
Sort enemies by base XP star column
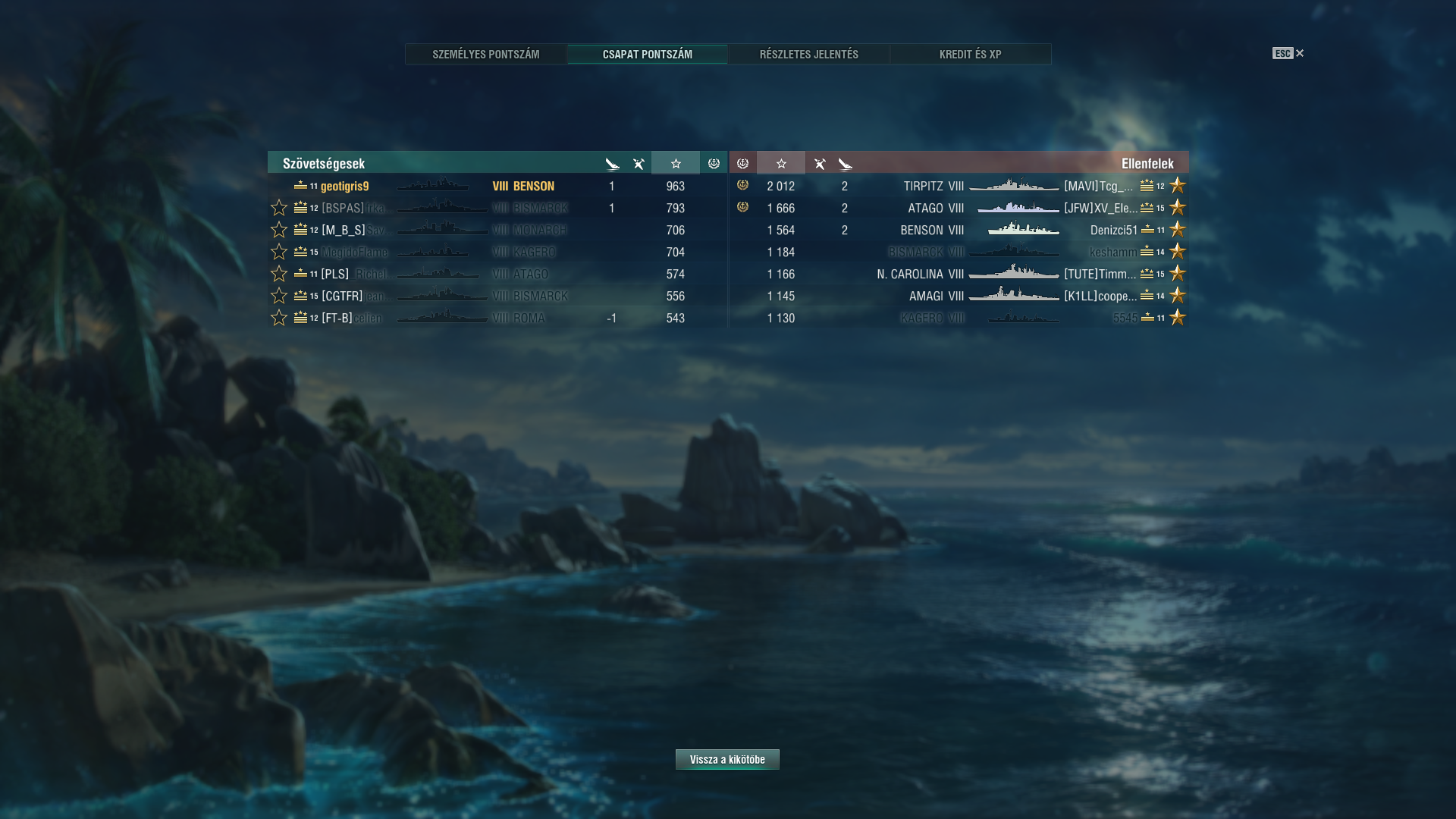tap(781, 163)
